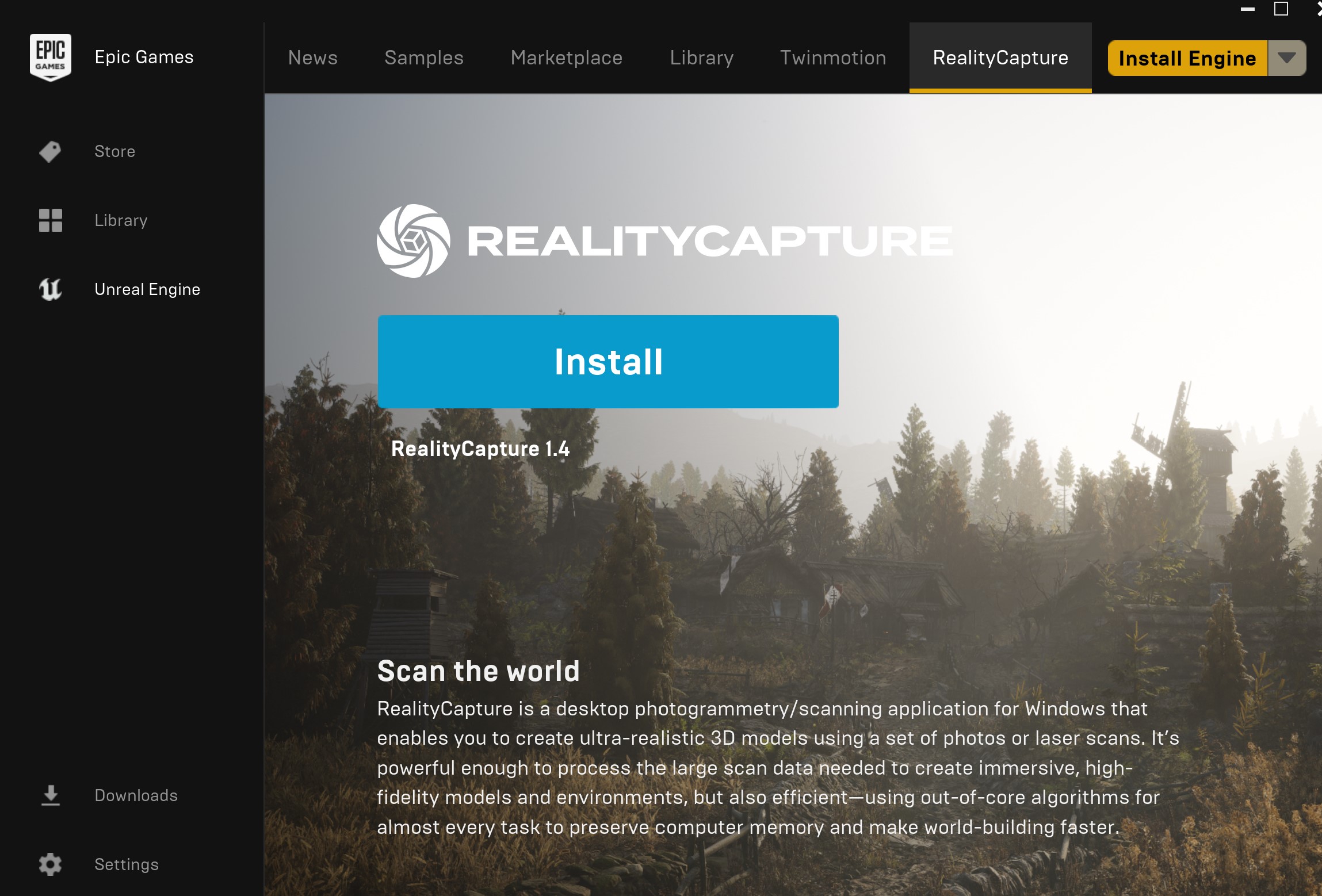Switch to the Twinmotion tab

click(x=833, y=58)
